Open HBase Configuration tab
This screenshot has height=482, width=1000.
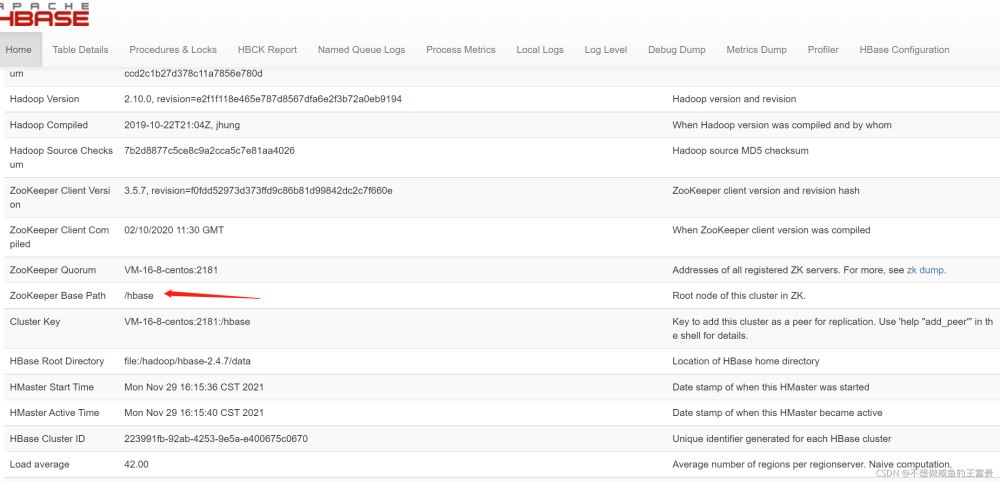tap(904, 50)
